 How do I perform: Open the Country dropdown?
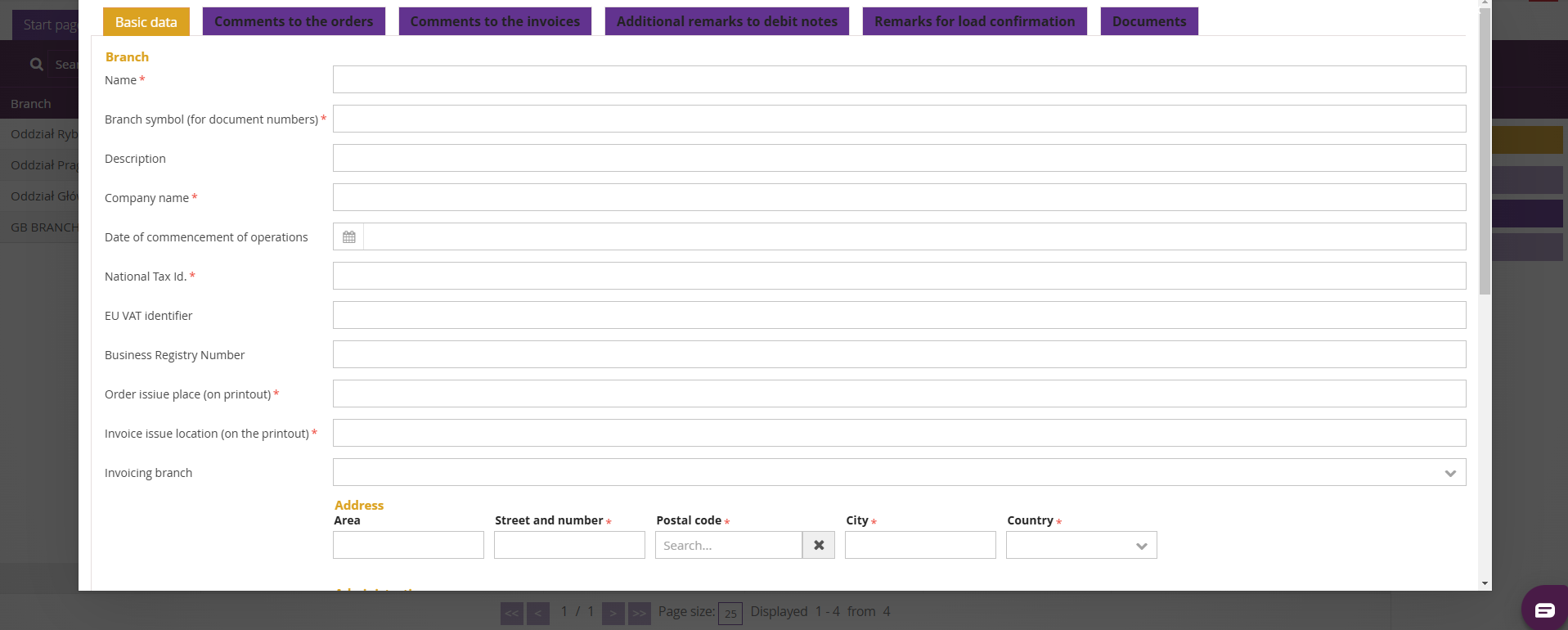pos(1081,545)
